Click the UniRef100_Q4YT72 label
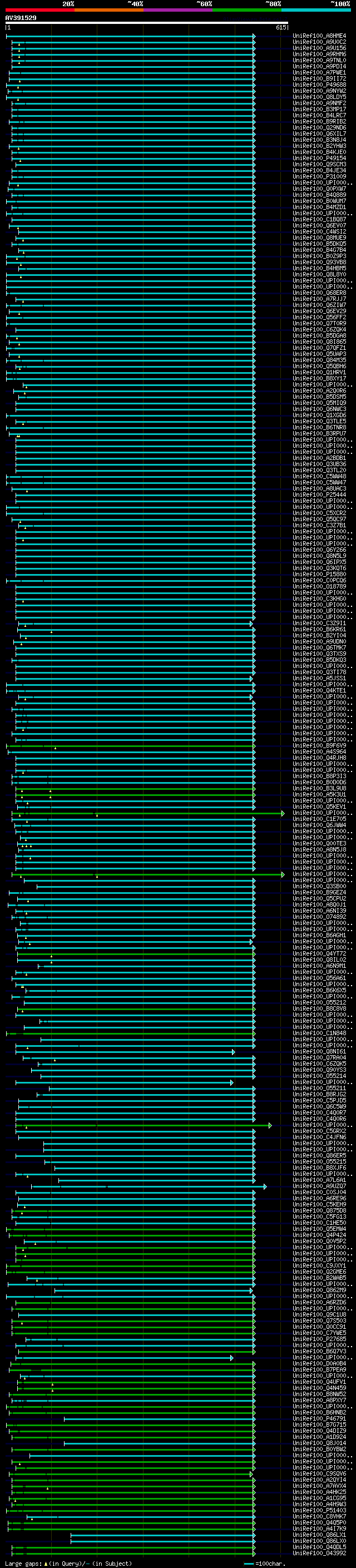356x1568 pixels. pos(319,954)
